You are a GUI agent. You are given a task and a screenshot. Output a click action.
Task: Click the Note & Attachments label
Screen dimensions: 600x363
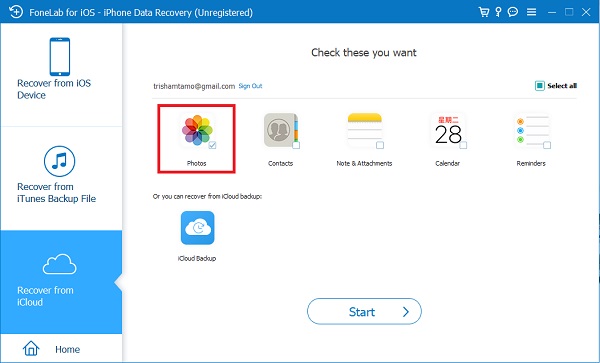coord(364,163)
